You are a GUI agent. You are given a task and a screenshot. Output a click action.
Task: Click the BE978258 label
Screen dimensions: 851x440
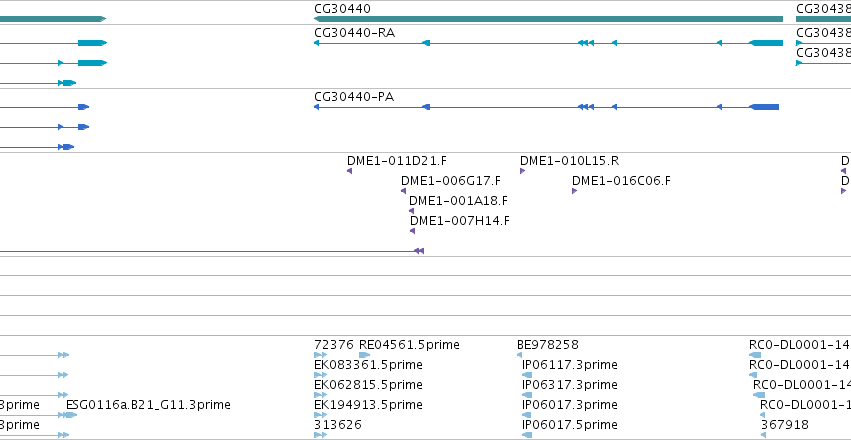(x=548, y=345)
